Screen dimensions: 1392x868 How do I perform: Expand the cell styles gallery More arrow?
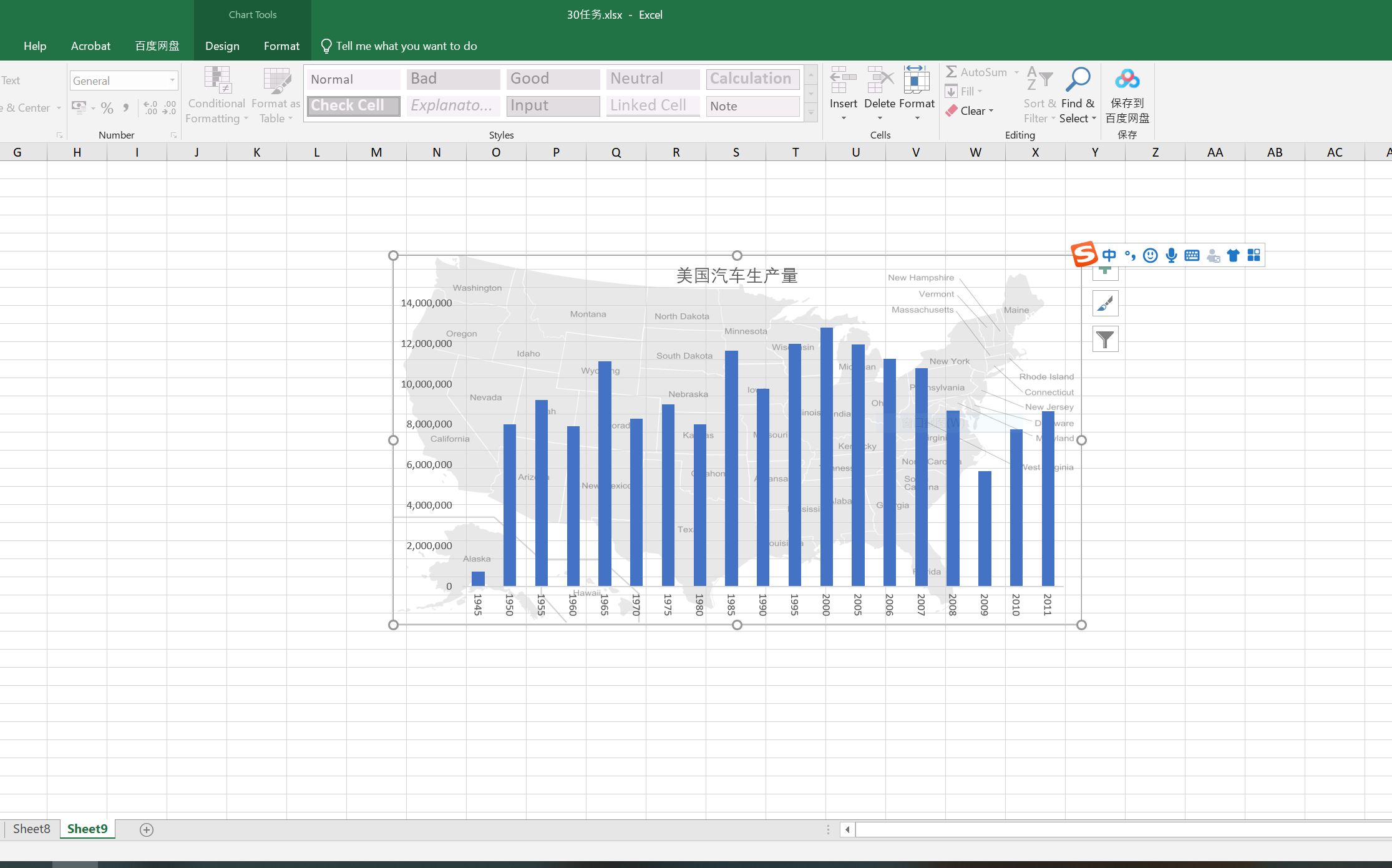click(810, 114)
